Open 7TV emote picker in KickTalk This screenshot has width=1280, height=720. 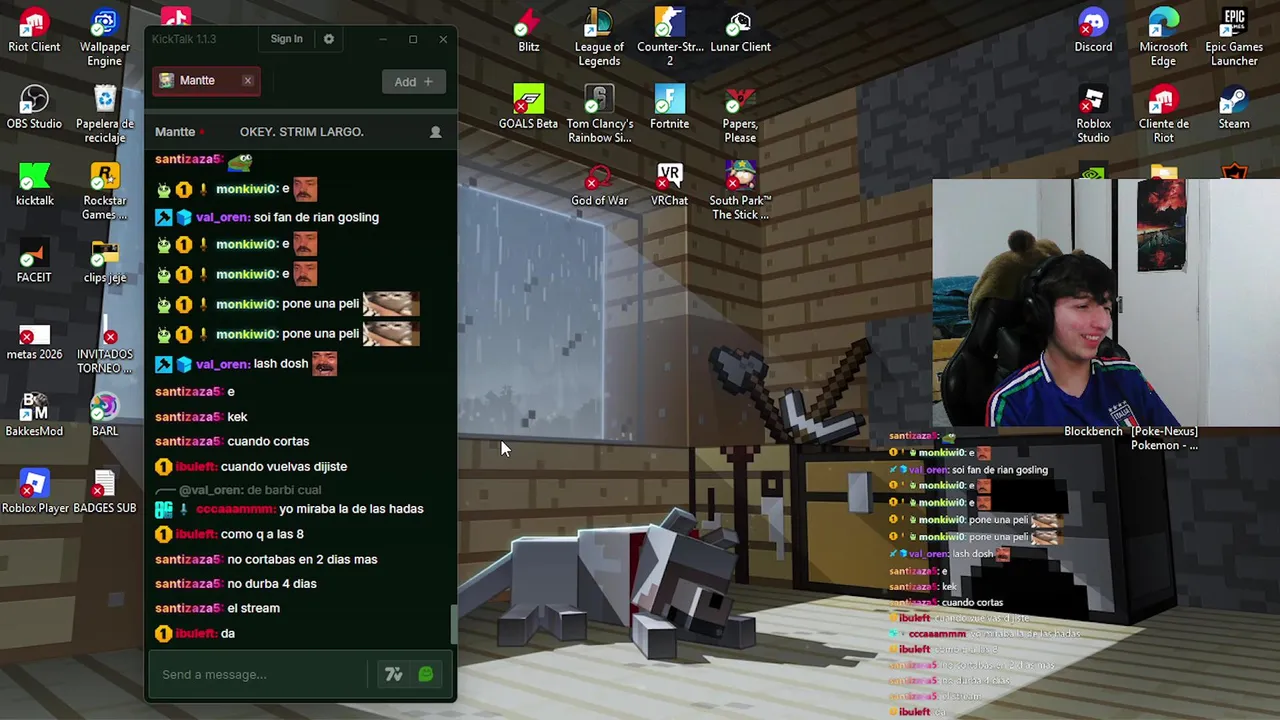393,675
